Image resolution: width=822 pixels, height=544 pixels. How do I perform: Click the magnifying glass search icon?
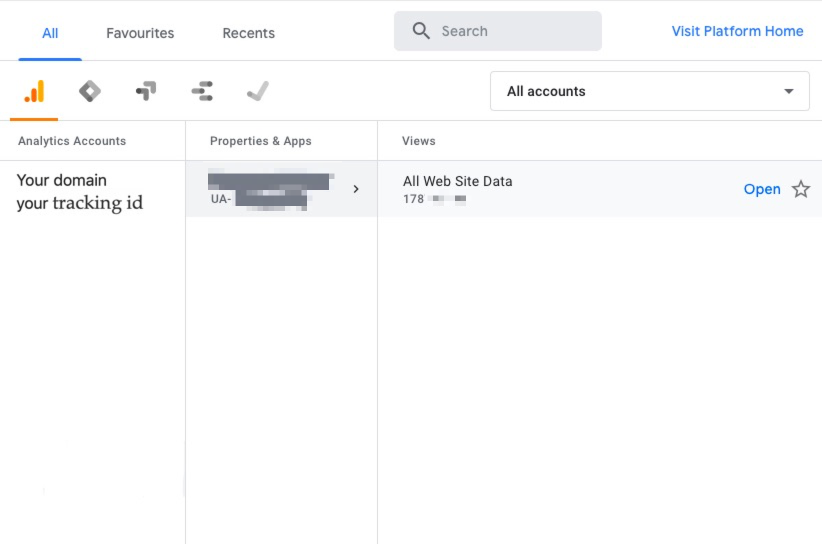[x=421, y=31]
